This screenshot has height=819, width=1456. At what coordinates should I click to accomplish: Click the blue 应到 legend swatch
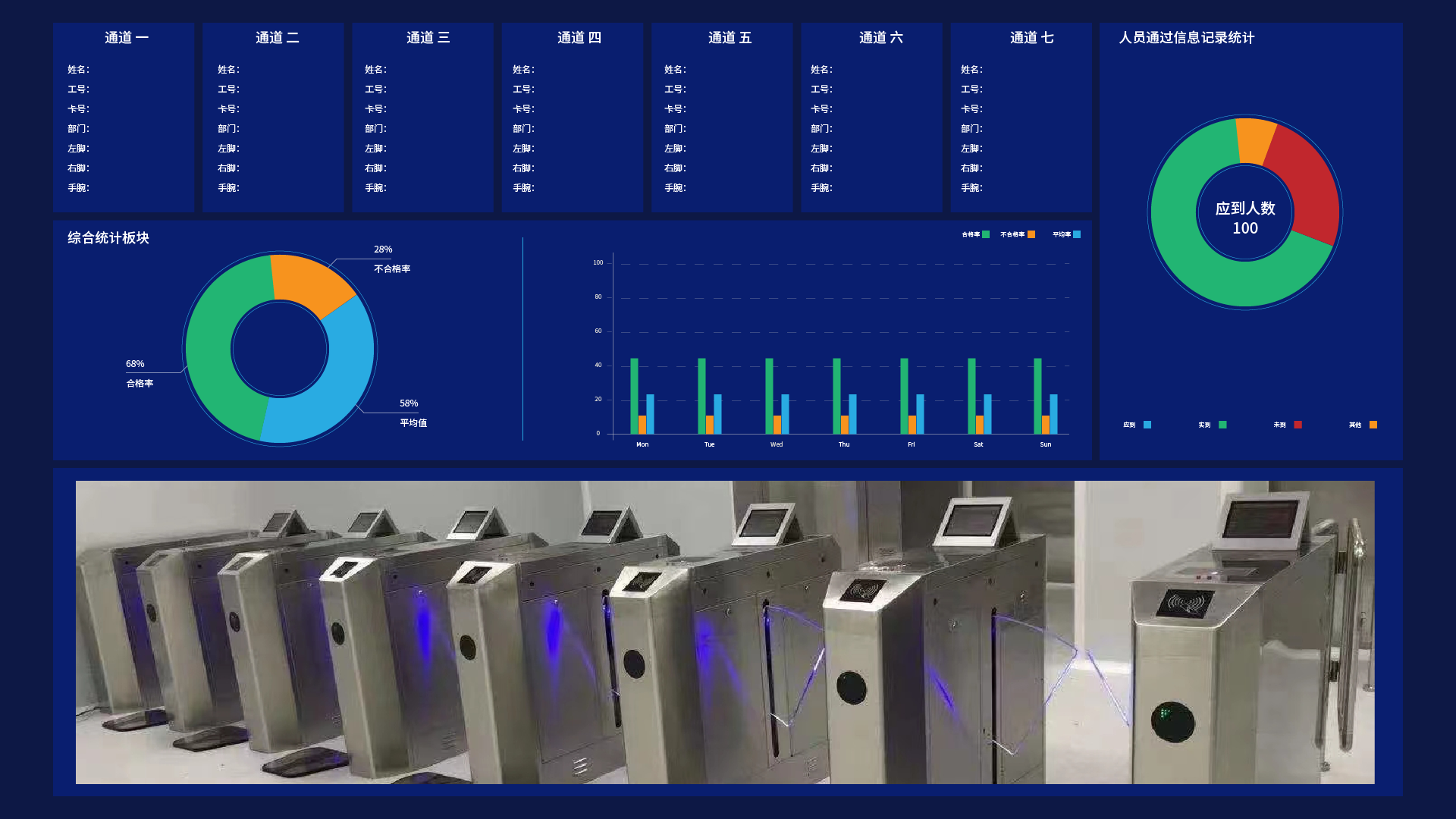tap(1147, 425)
